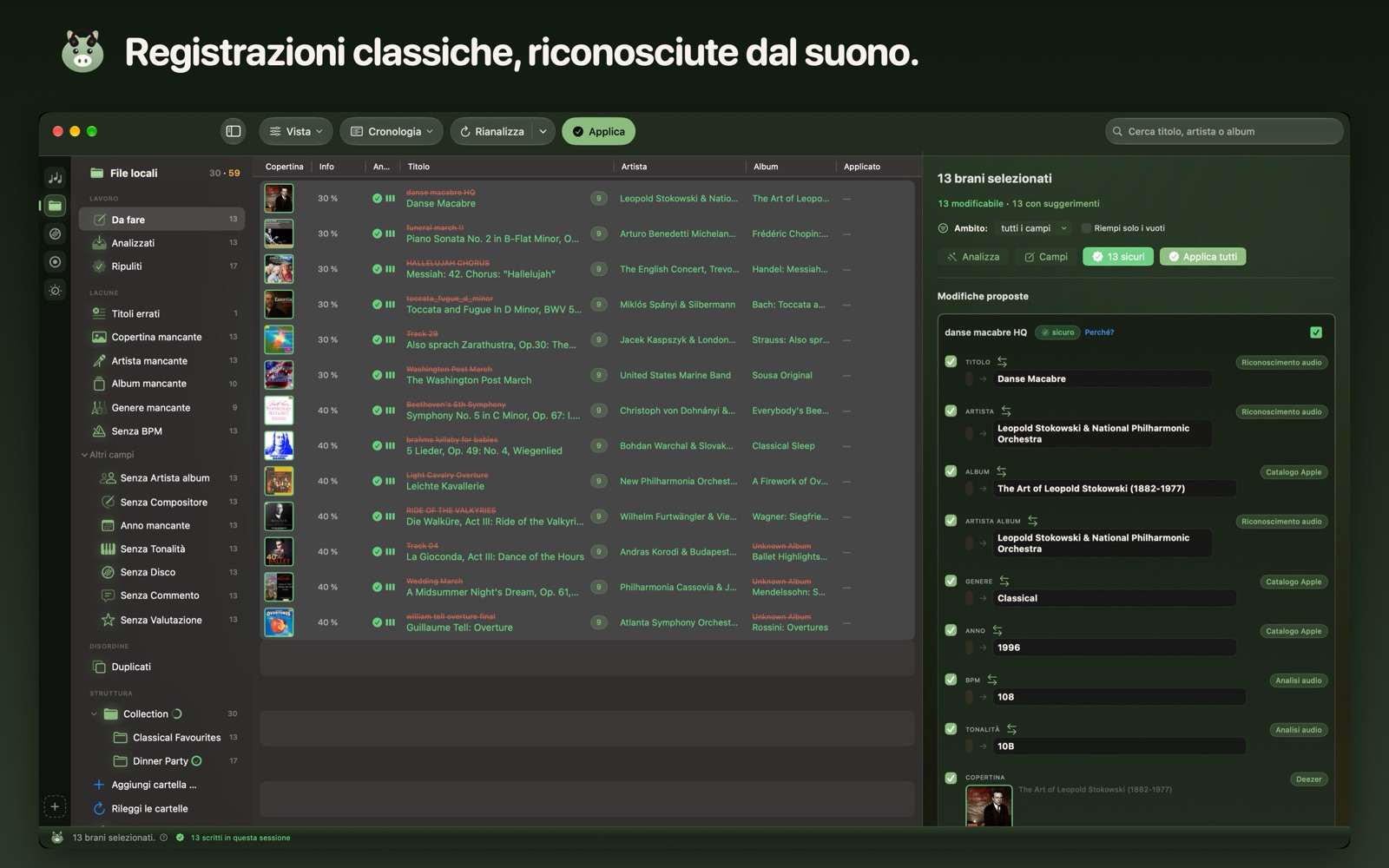
Task: Select the green folder icon in the left rail
Action: click(55, 206)
